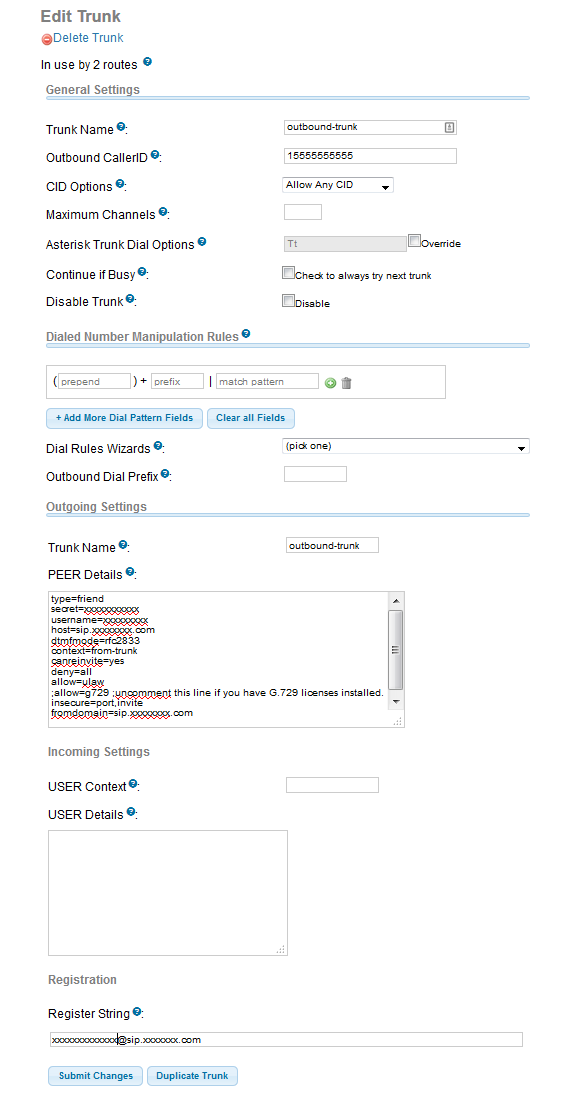The width and height of the screenshot is (582, 1111).
Task: Click help icon beside Dialed Number Manipulation Rules
Action: 245,333
